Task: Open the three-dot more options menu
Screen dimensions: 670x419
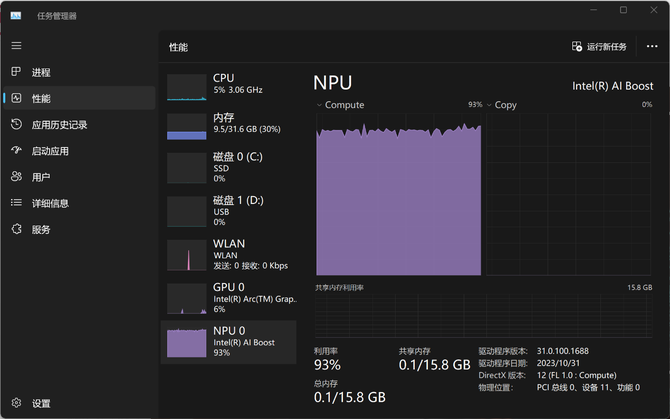Action: coord(652,46)
